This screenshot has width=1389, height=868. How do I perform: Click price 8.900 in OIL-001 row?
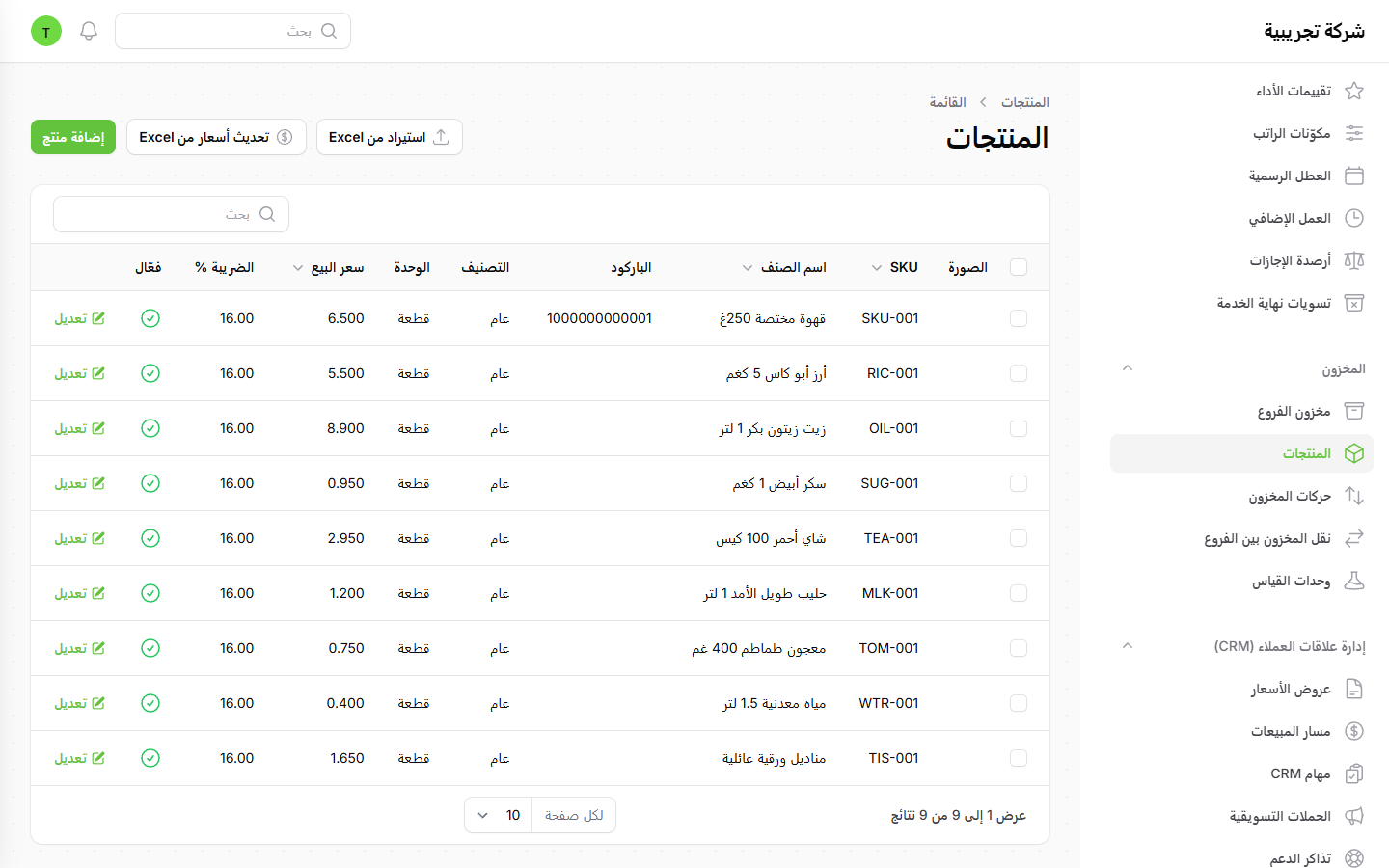345,428
